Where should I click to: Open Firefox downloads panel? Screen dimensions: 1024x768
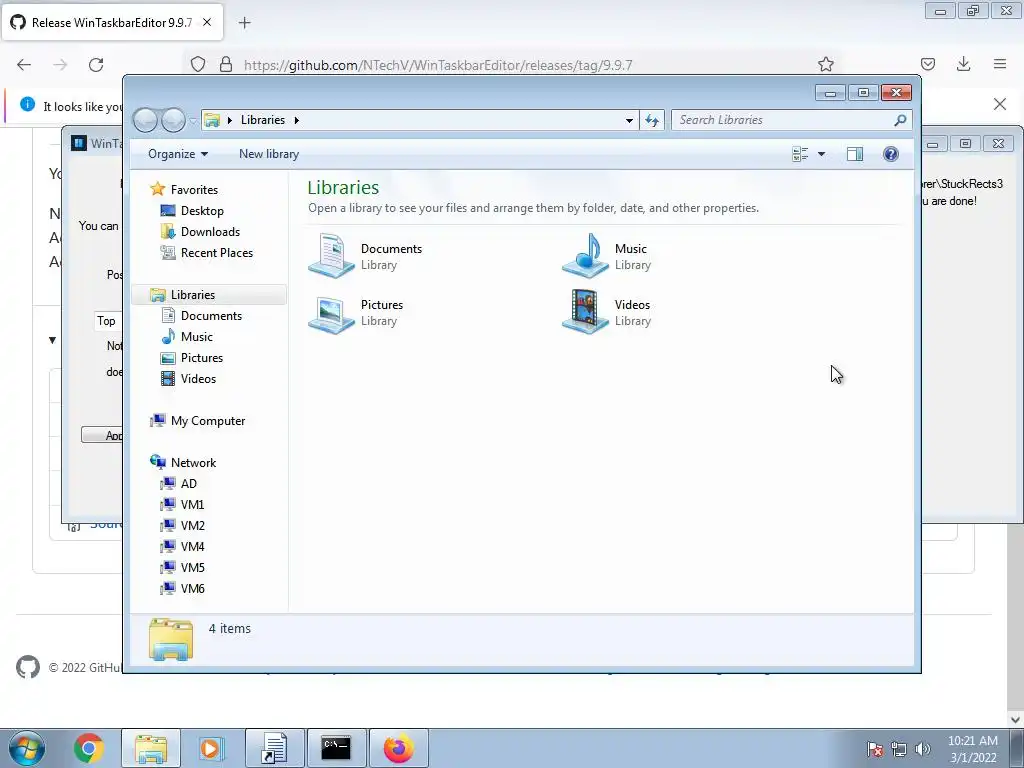[x=963, y=64]
